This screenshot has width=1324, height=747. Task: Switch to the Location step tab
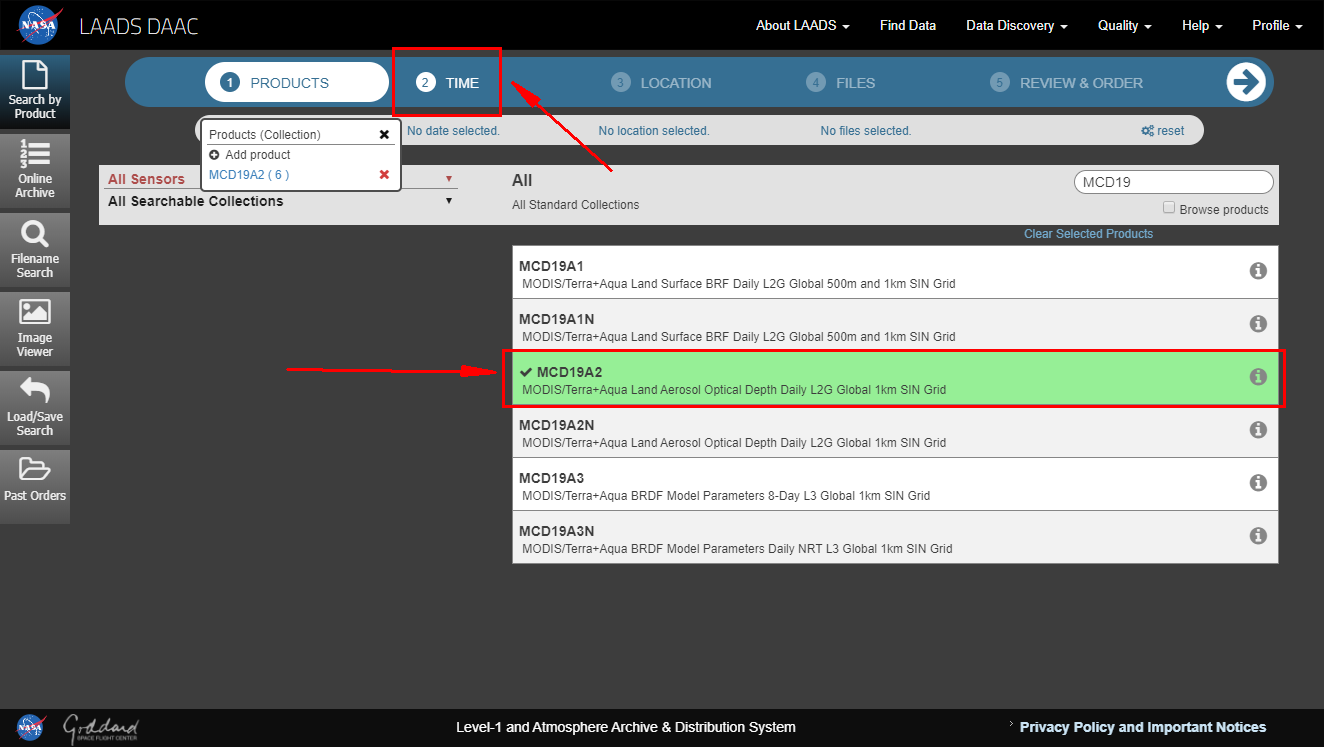[x=662, y=83]
